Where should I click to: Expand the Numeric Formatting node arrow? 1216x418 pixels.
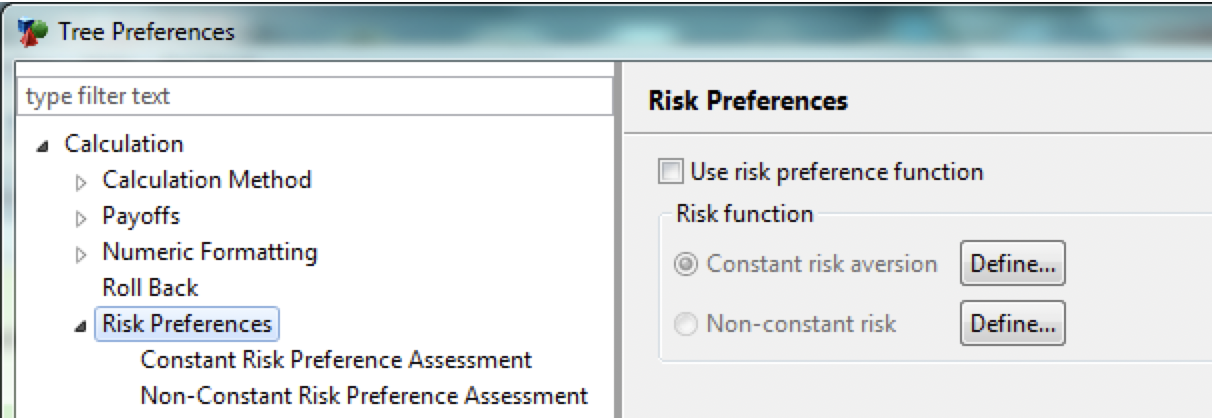tap(83, 253)
